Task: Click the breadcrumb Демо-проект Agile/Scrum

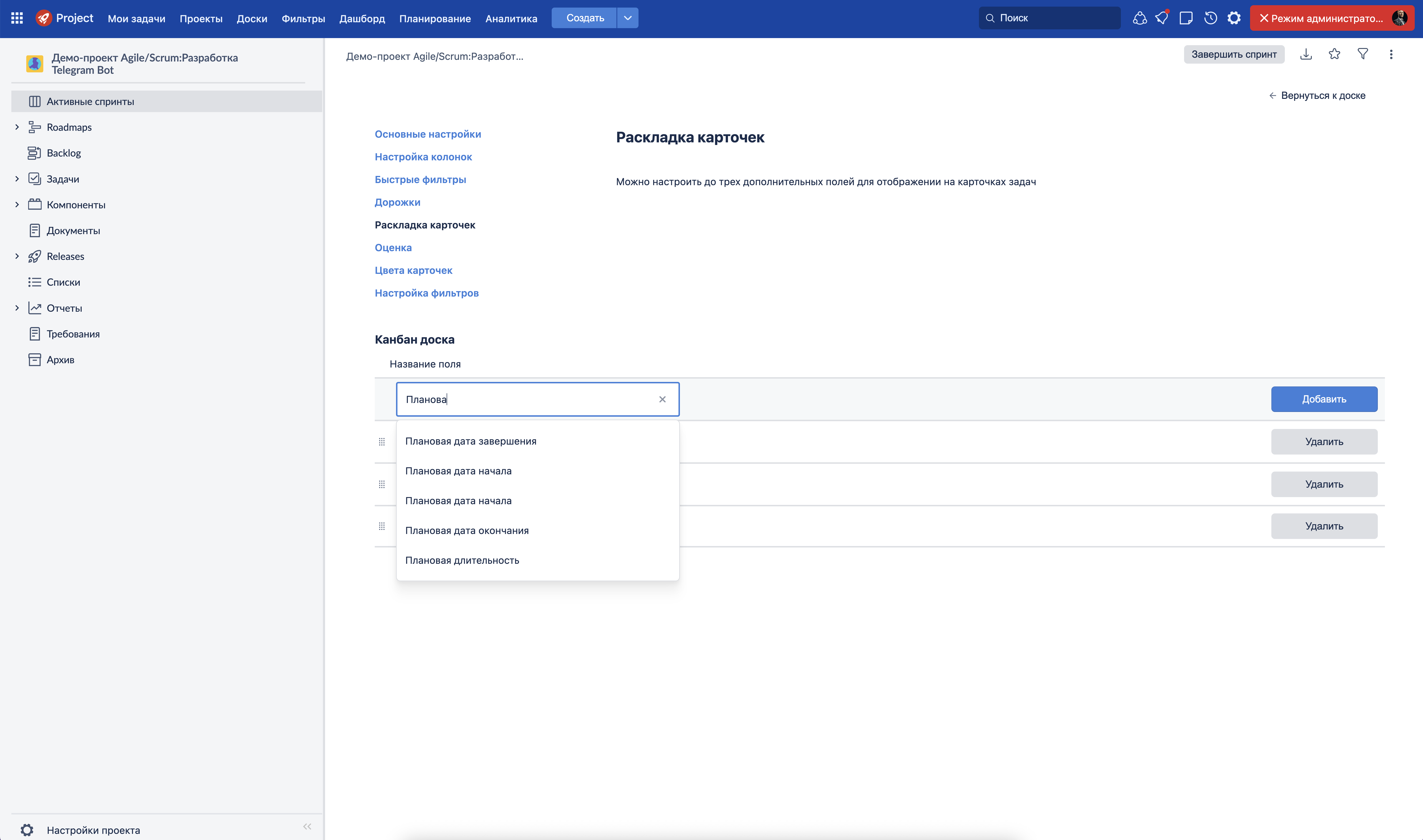Action: click(434, 56)
